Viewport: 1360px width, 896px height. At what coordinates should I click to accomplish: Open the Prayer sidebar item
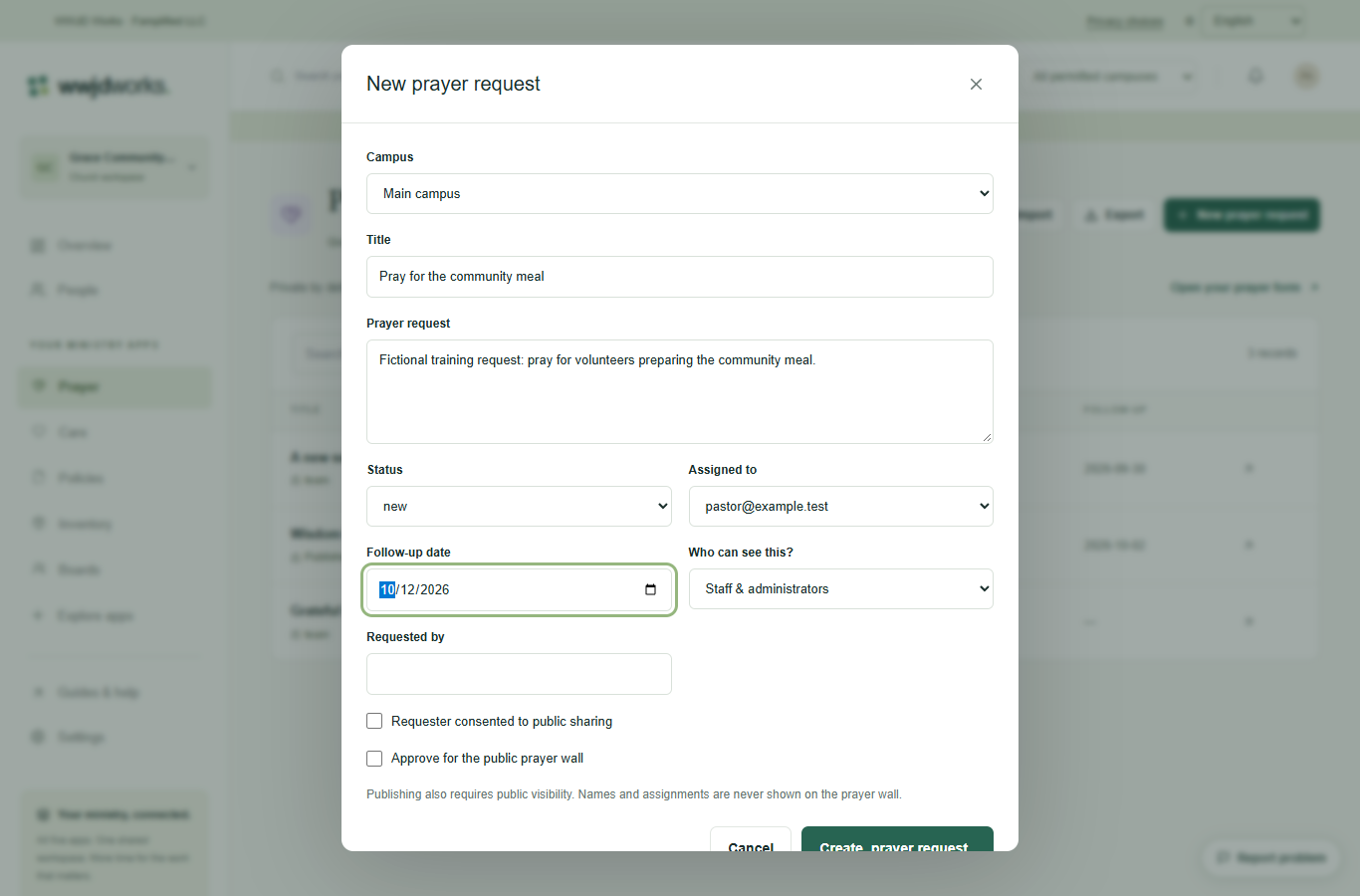114,386
